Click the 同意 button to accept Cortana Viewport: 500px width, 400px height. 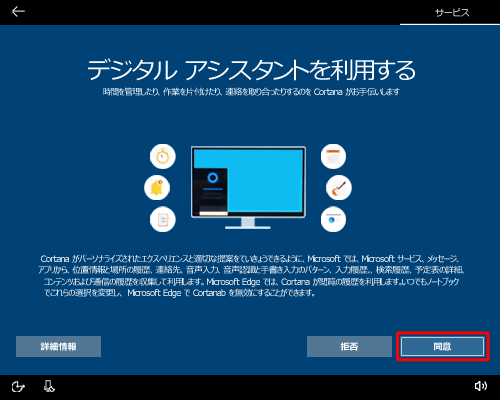coord(442,347)
